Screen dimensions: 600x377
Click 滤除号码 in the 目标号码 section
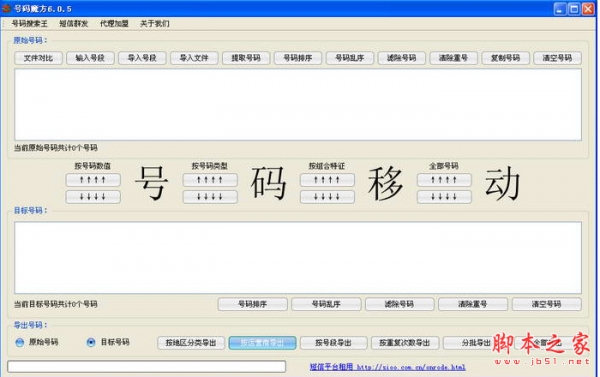click(x=399, y=304)
